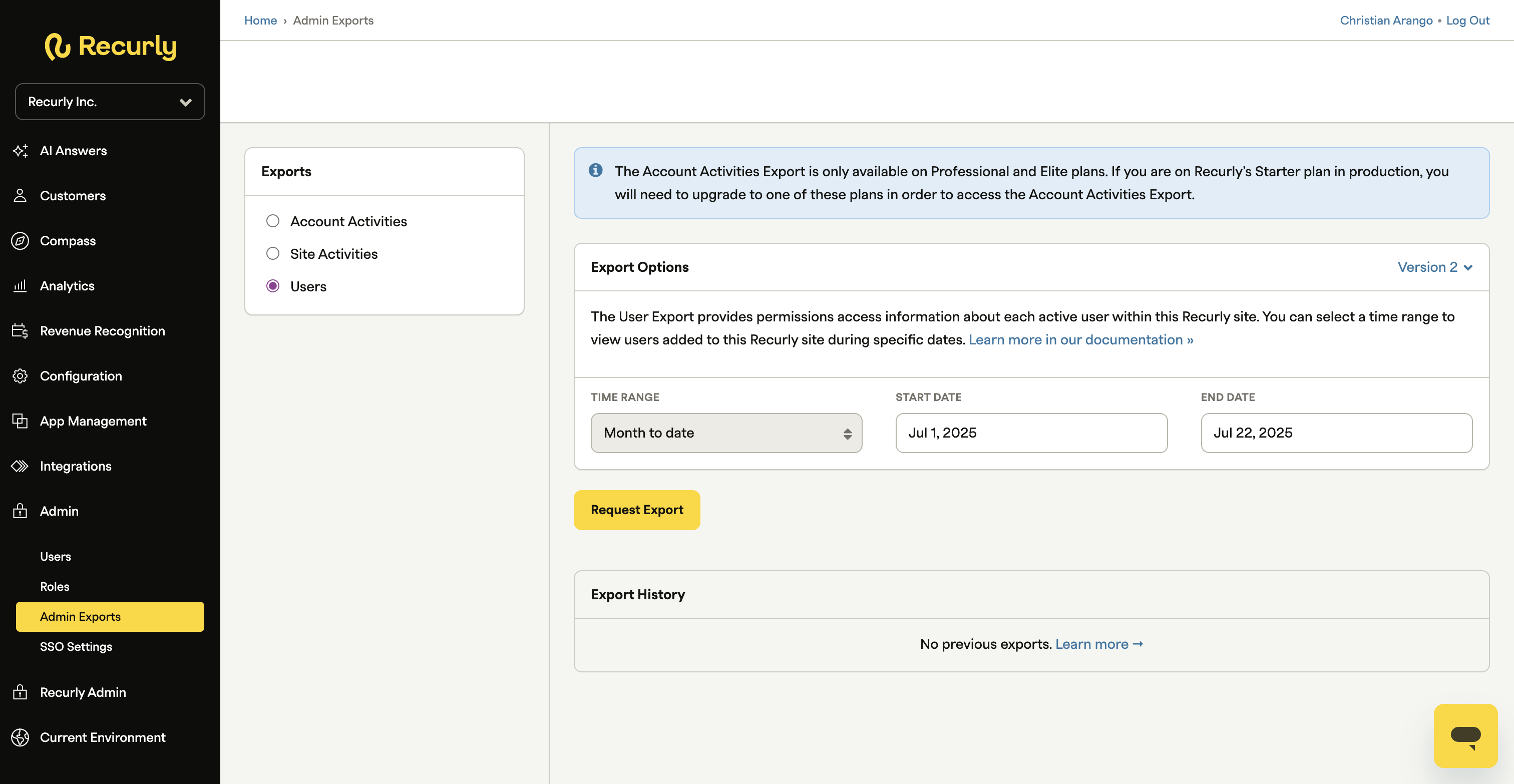Click the Export History heading
This screenshot has height=784, width=1514.
pyautogui.click(x=638, y=595)
